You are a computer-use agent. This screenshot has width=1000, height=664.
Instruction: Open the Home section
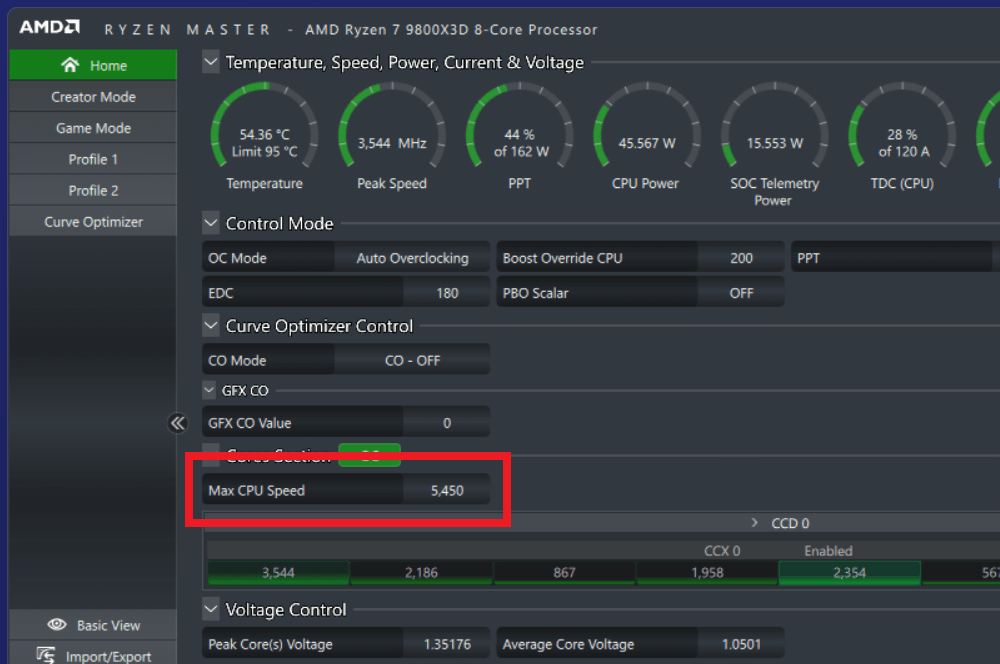tap(93, 64)
